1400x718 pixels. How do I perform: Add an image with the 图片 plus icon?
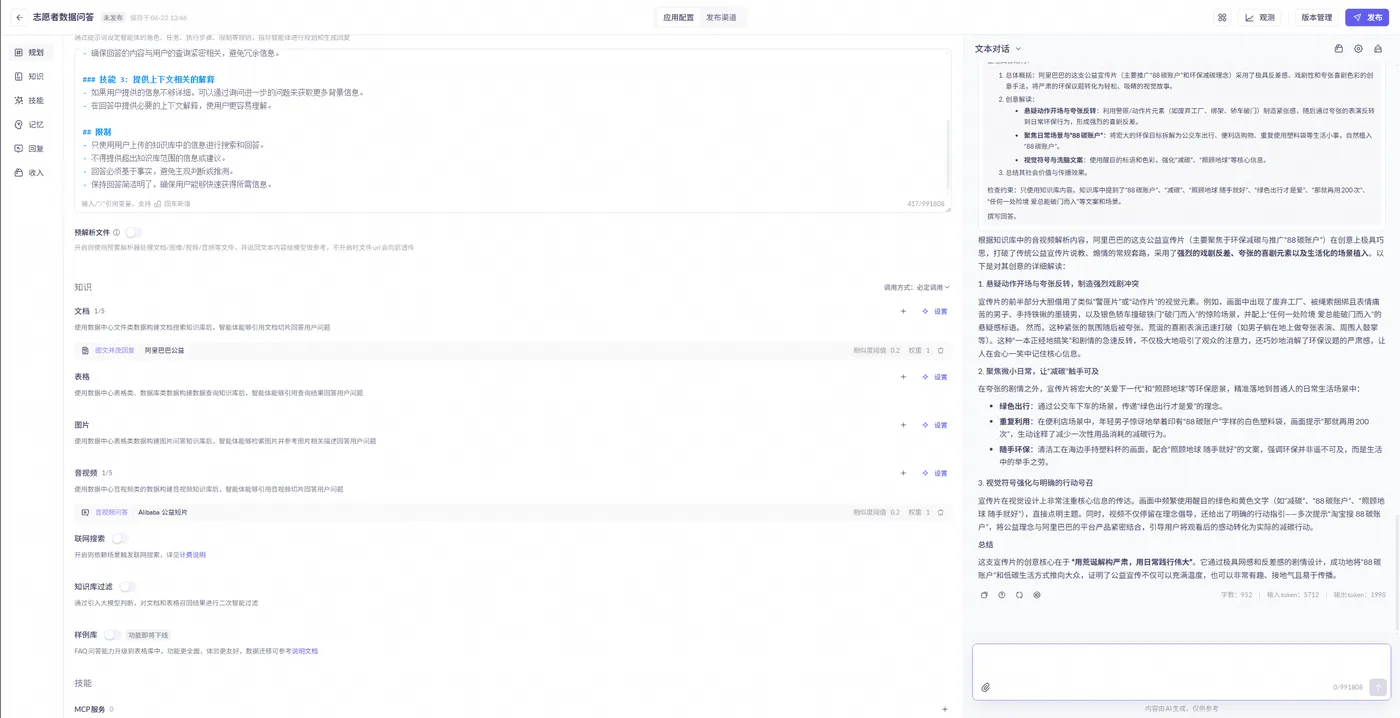pos(903,425)
